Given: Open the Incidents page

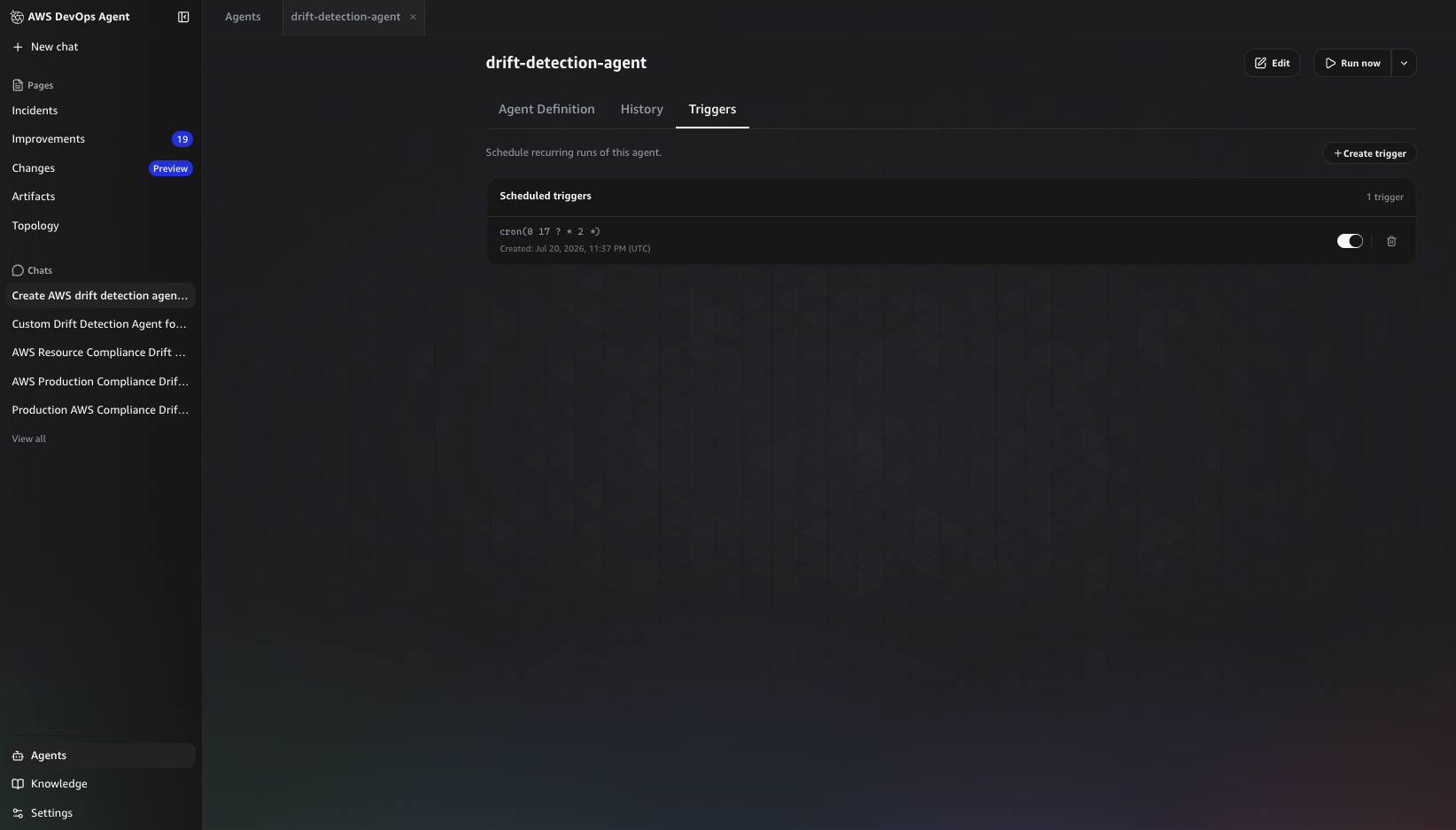Looking at the screenshot, I should click(x=35, y=111).
